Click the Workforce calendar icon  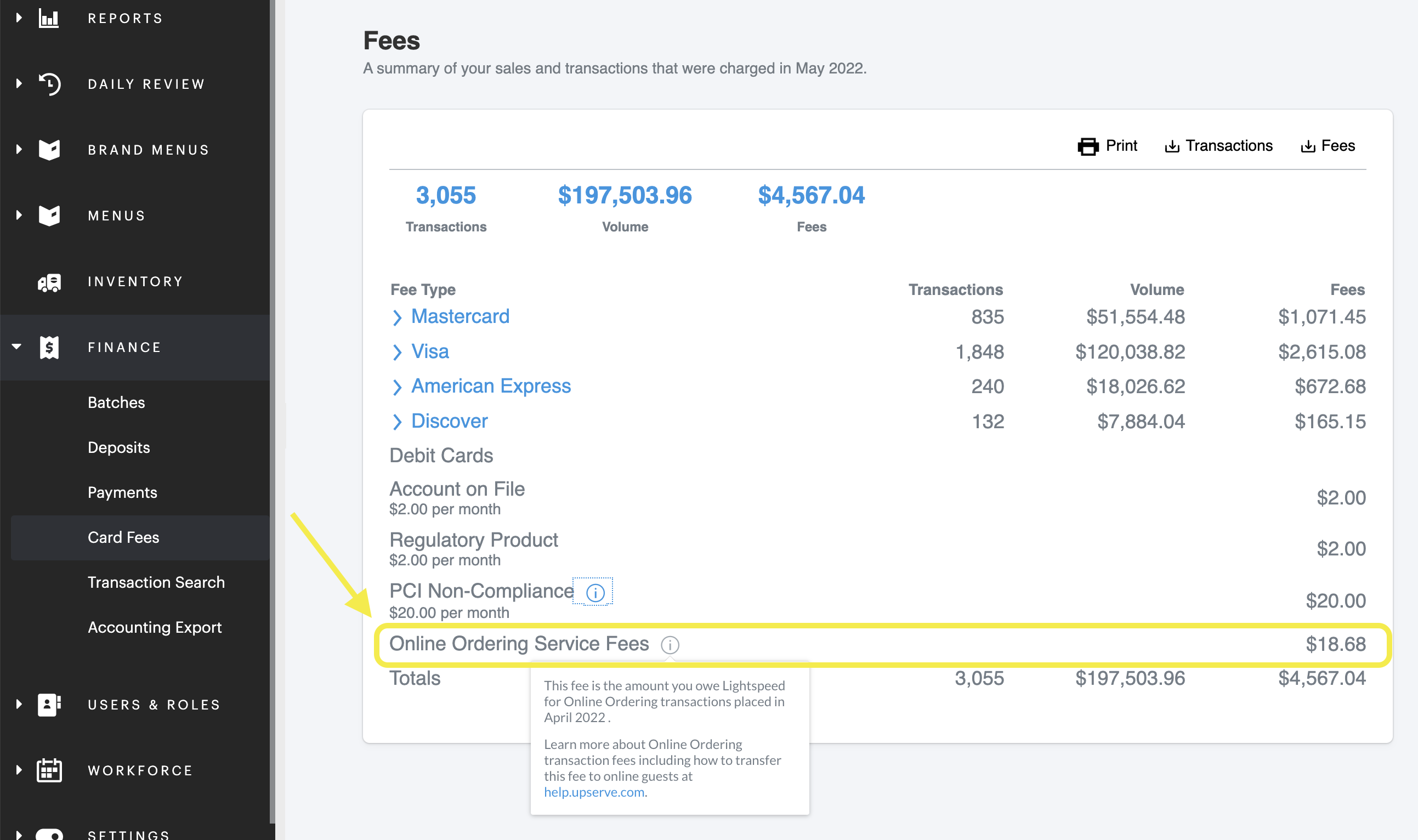point(49,771)
